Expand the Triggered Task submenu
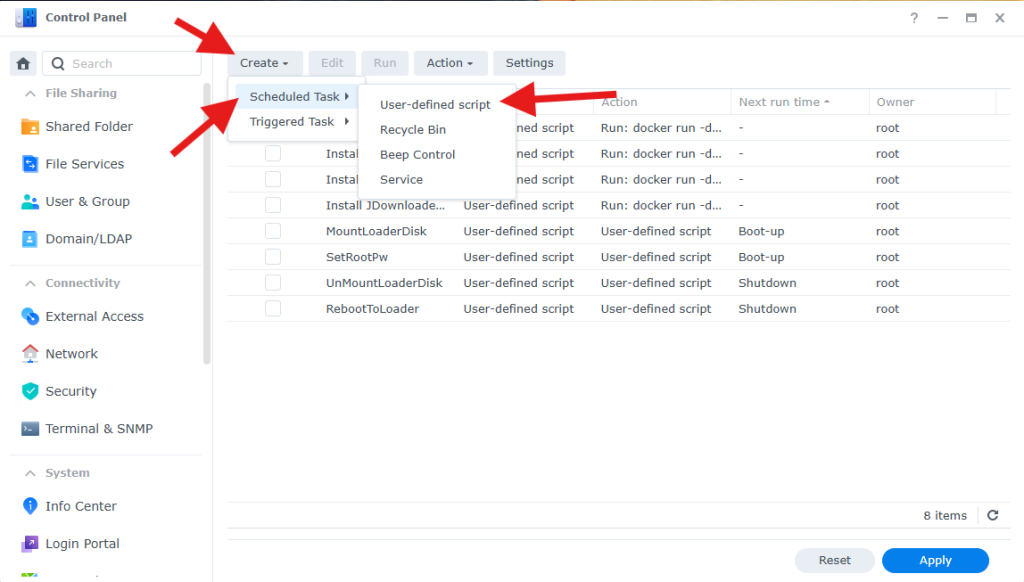 click(296, 121)
